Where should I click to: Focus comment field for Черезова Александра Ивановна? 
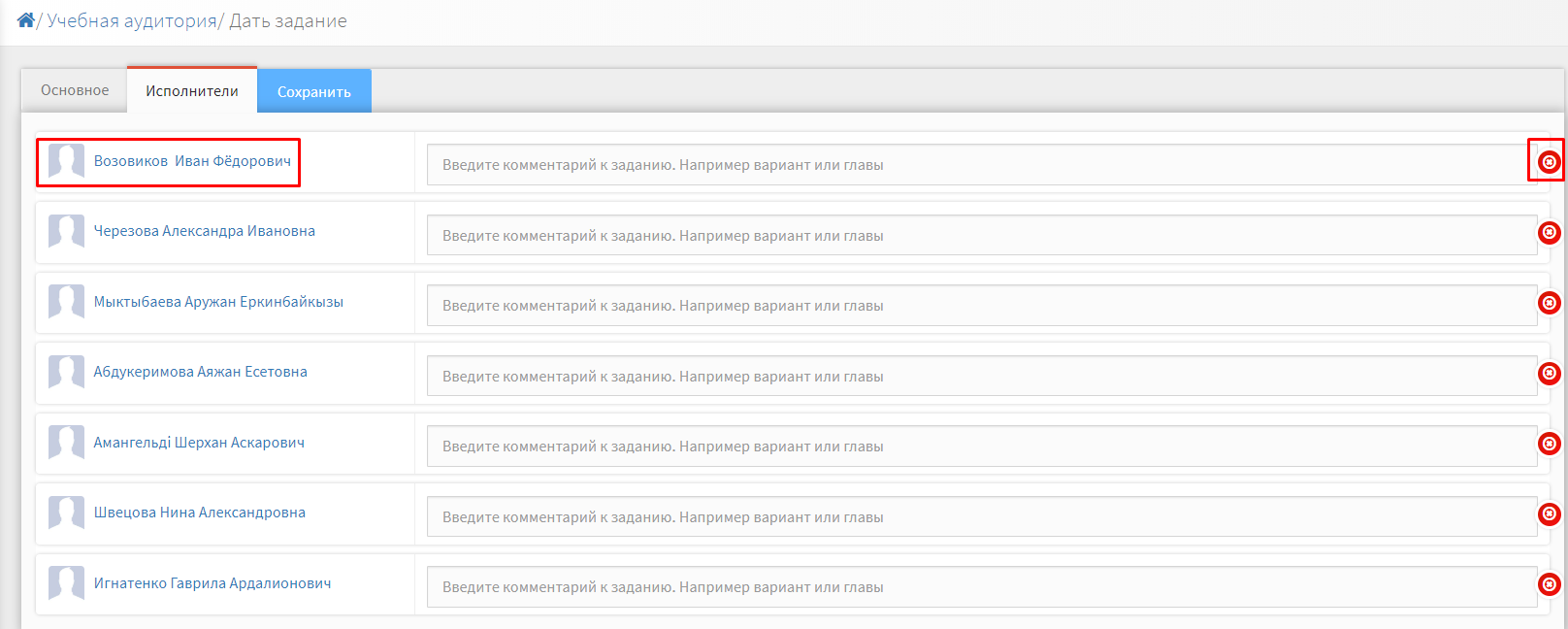pyautogui.click(x=982, y=235)
